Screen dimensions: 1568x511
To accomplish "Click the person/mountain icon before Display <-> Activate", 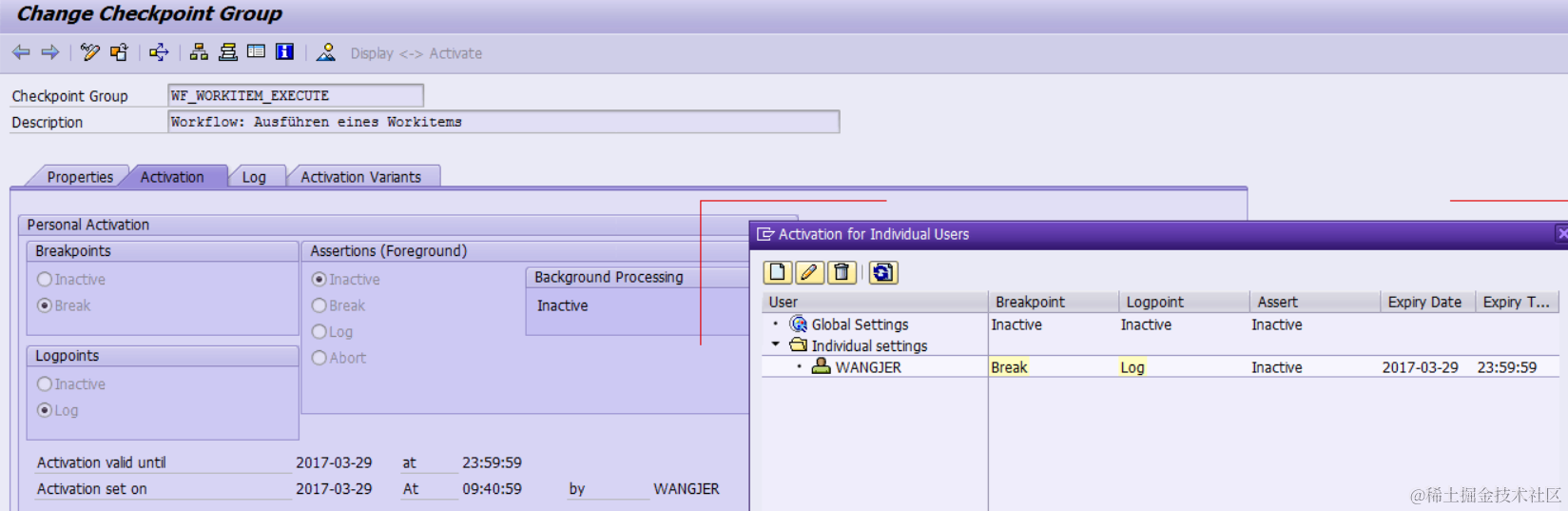I will (x=326, y=52).
